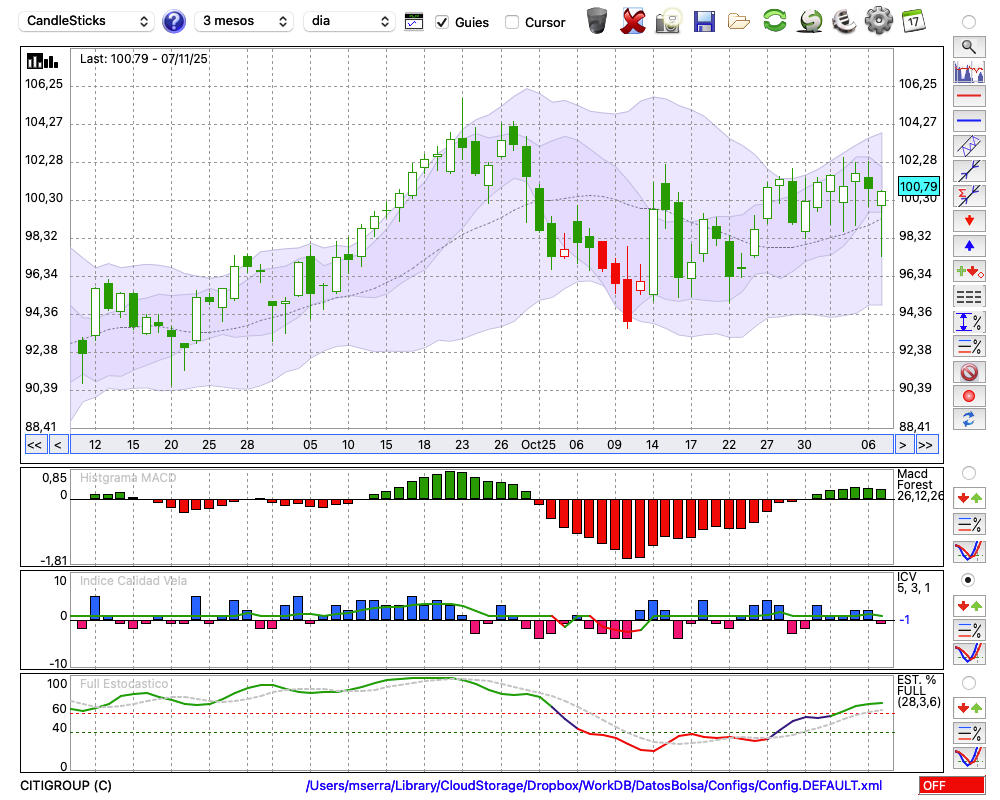Click the main chart's lines percent icon
1000x800 pixels.
pos(969,346)
